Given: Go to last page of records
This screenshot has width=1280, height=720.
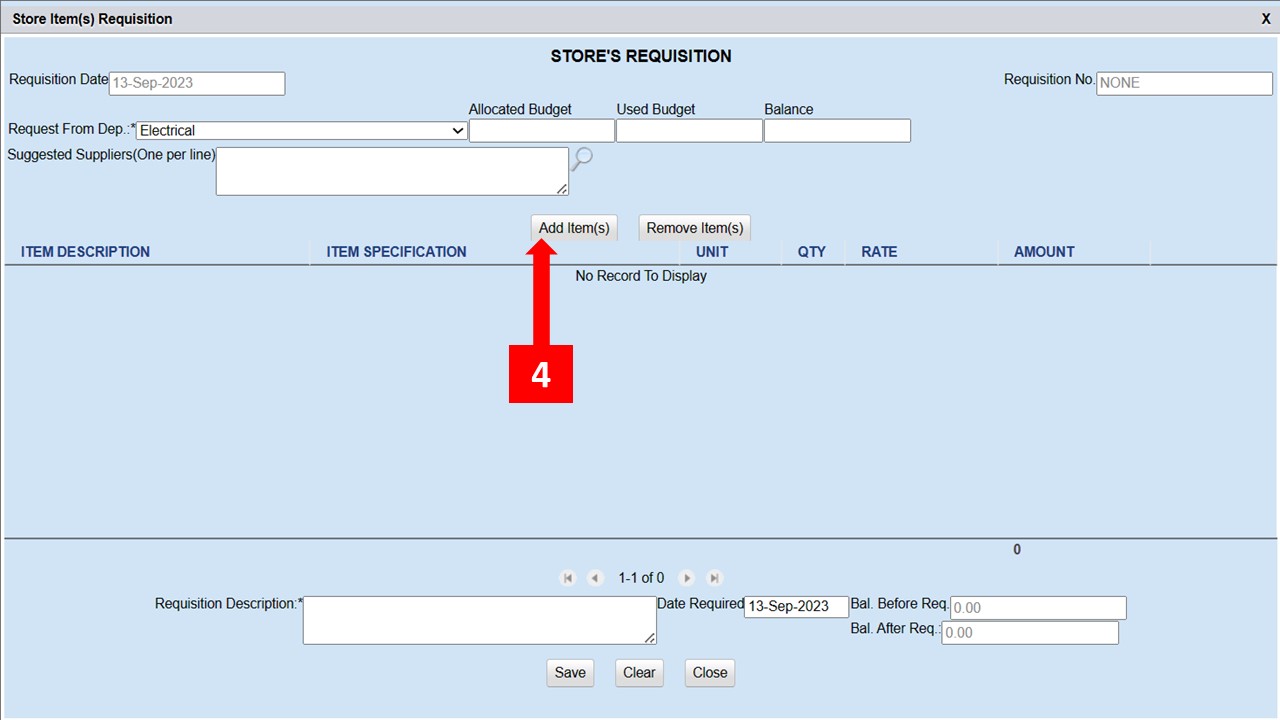Looking at the screenshot, I should pyautogui.click(x=714, y=578).
